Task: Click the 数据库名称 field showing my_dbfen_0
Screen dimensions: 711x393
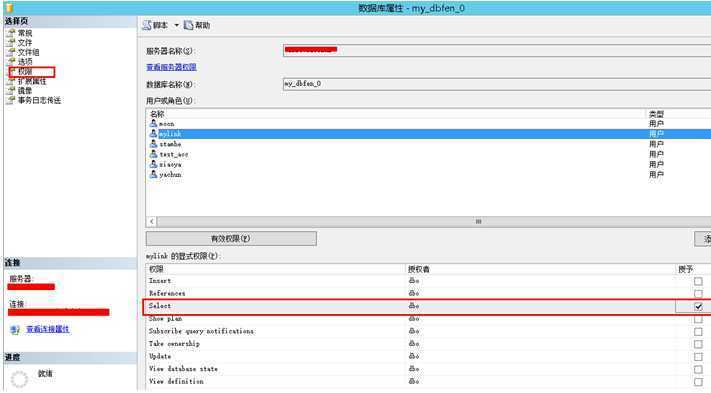Action: pyautogui.click(x=497, y=84)
